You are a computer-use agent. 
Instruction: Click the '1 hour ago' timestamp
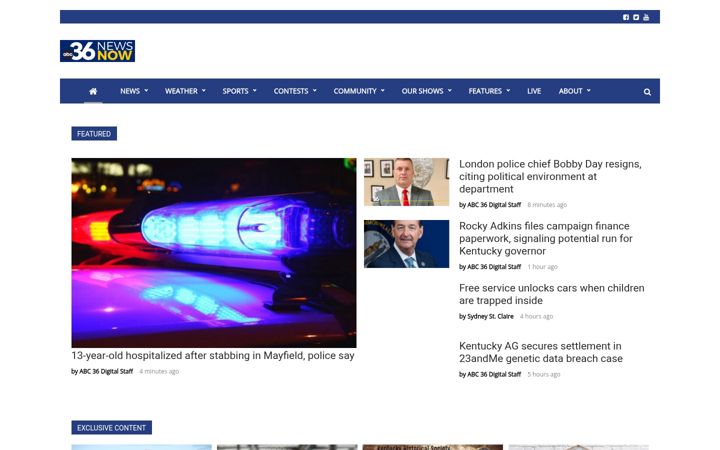(x=542, y=267)
